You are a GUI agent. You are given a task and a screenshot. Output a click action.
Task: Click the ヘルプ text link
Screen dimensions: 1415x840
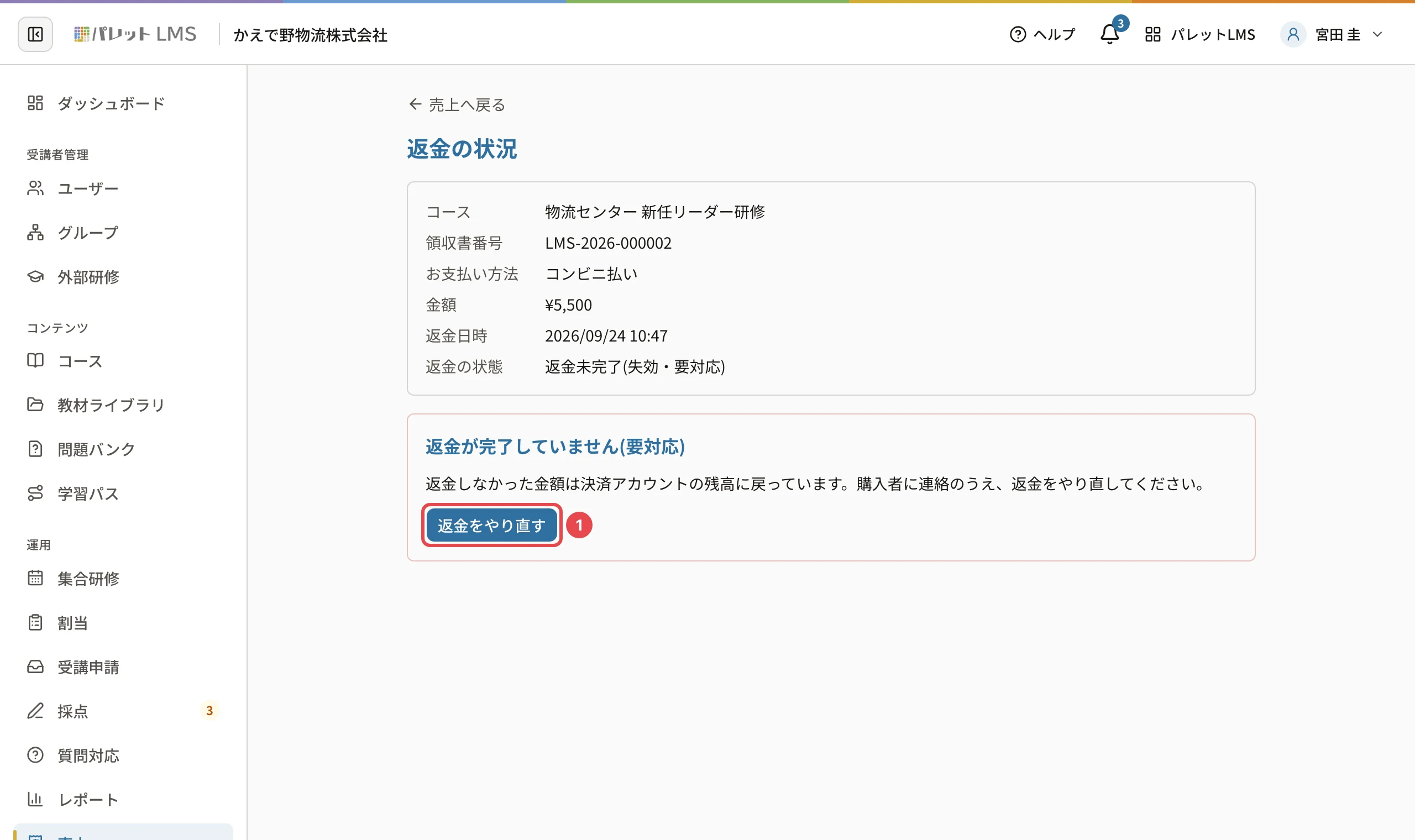point(1054,34)
